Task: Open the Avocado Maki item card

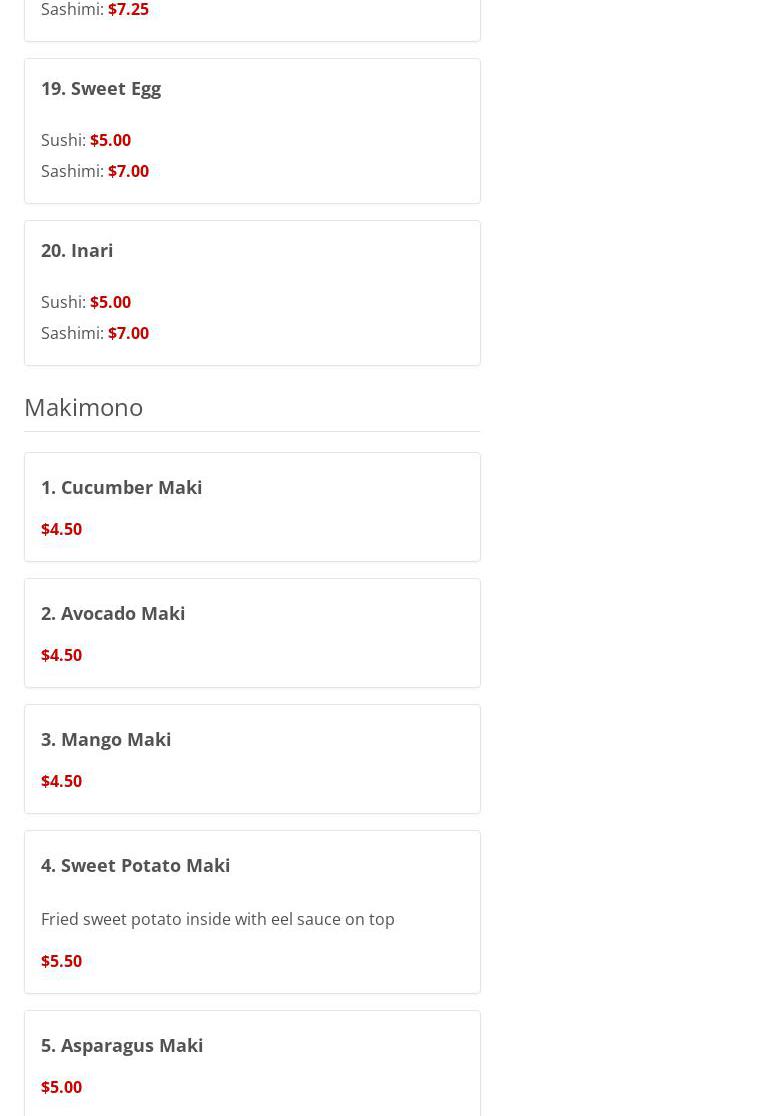Action: coord(253,633)
